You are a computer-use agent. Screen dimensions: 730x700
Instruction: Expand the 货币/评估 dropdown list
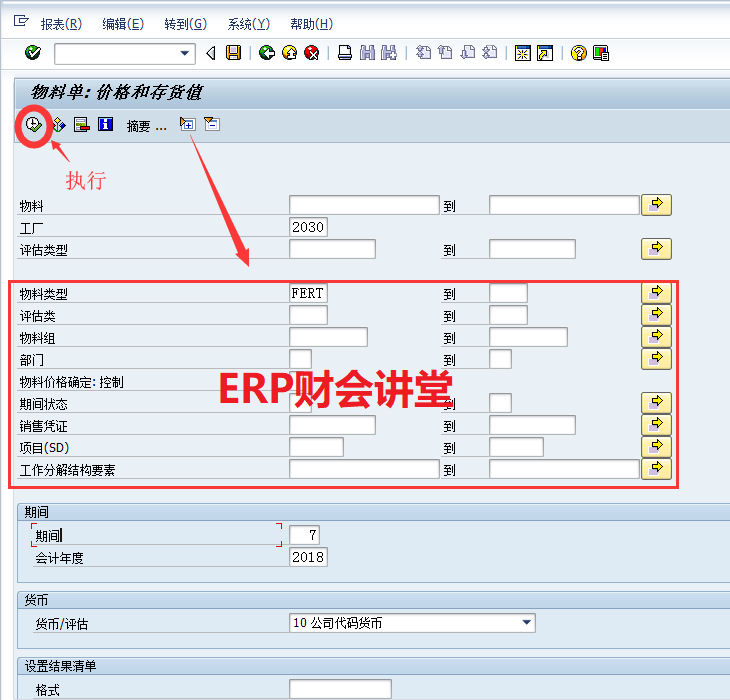click(x=526, y=623)
